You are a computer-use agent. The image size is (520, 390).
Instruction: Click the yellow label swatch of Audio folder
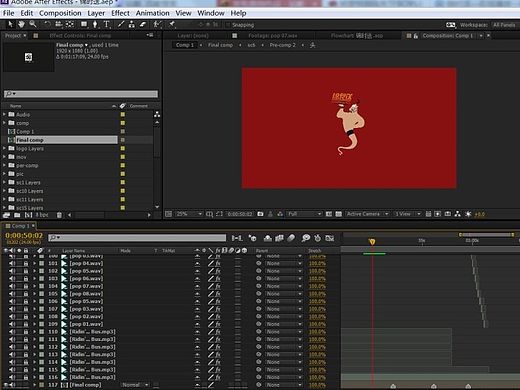click(123, 114)
